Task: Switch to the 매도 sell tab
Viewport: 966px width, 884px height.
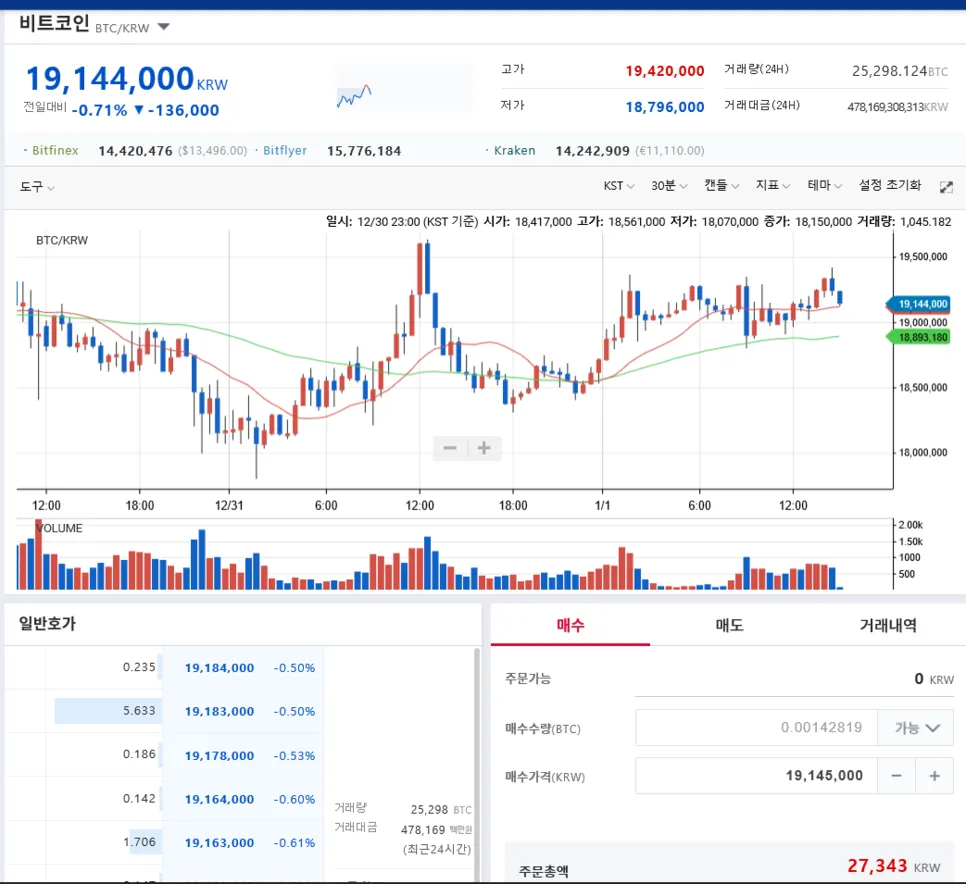Action: click(x=729, y=625)
